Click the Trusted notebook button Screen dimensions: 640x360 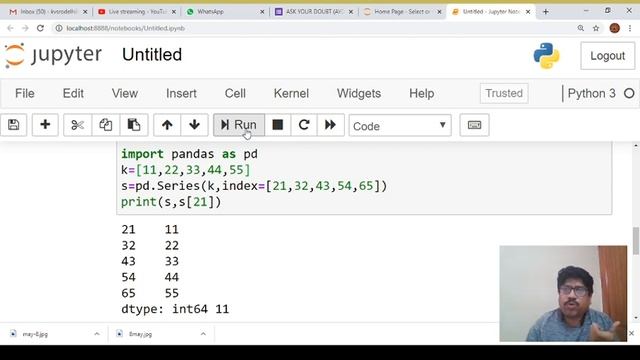point(504,93)
